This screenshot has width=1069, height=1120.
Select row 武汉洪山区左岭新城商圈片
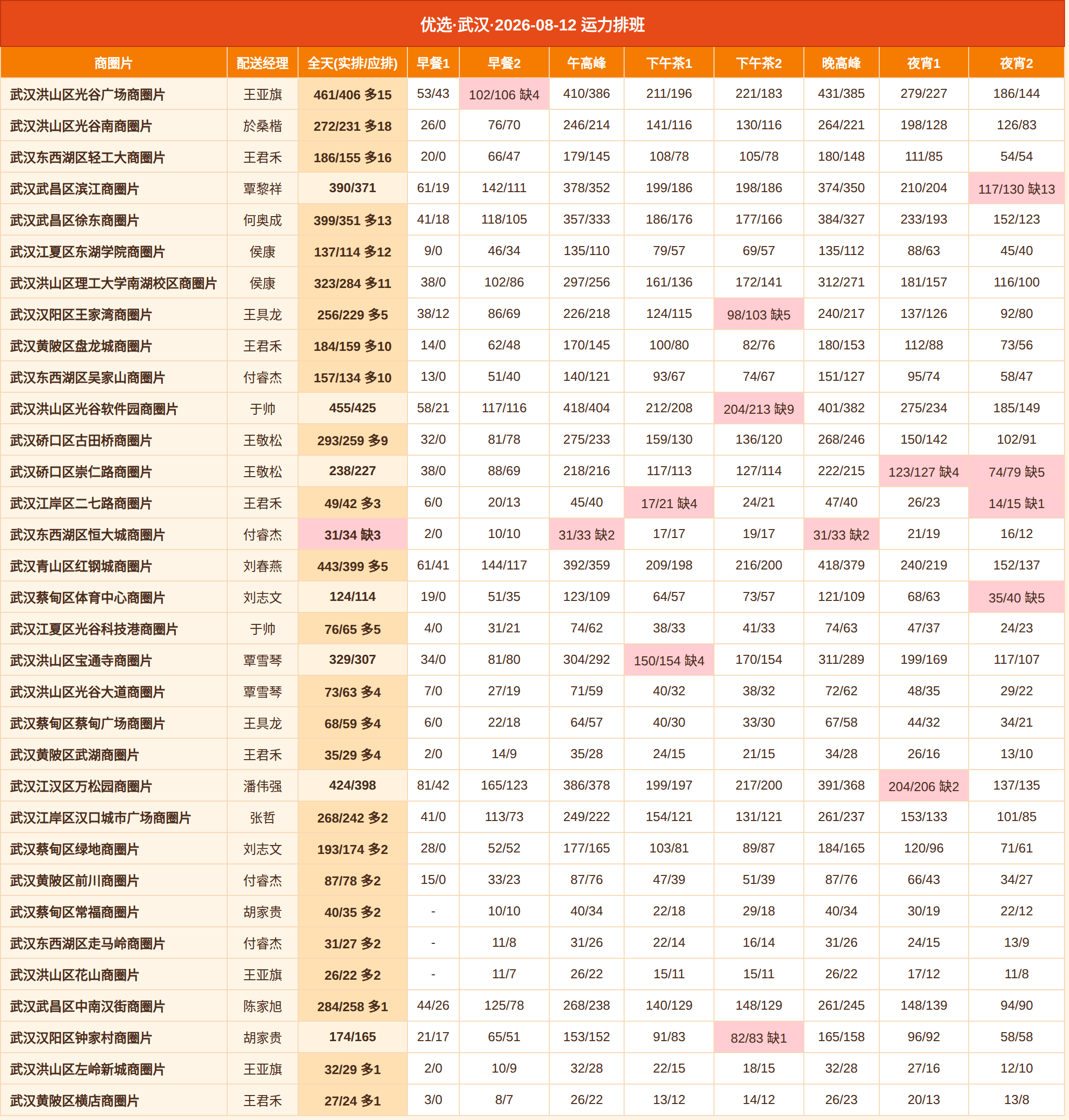pos(532,1069)
